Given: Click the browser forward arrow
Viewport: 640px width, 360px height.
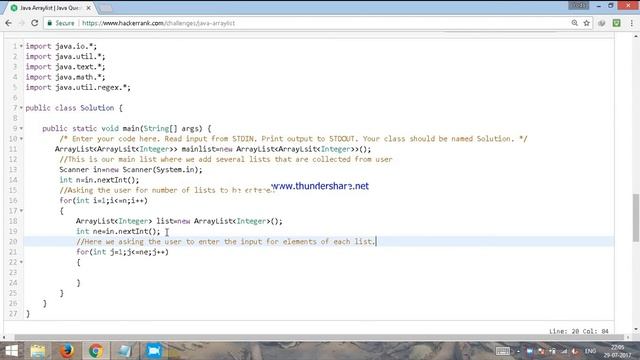Looking at the screenshot, I should [x=21, y=23].
